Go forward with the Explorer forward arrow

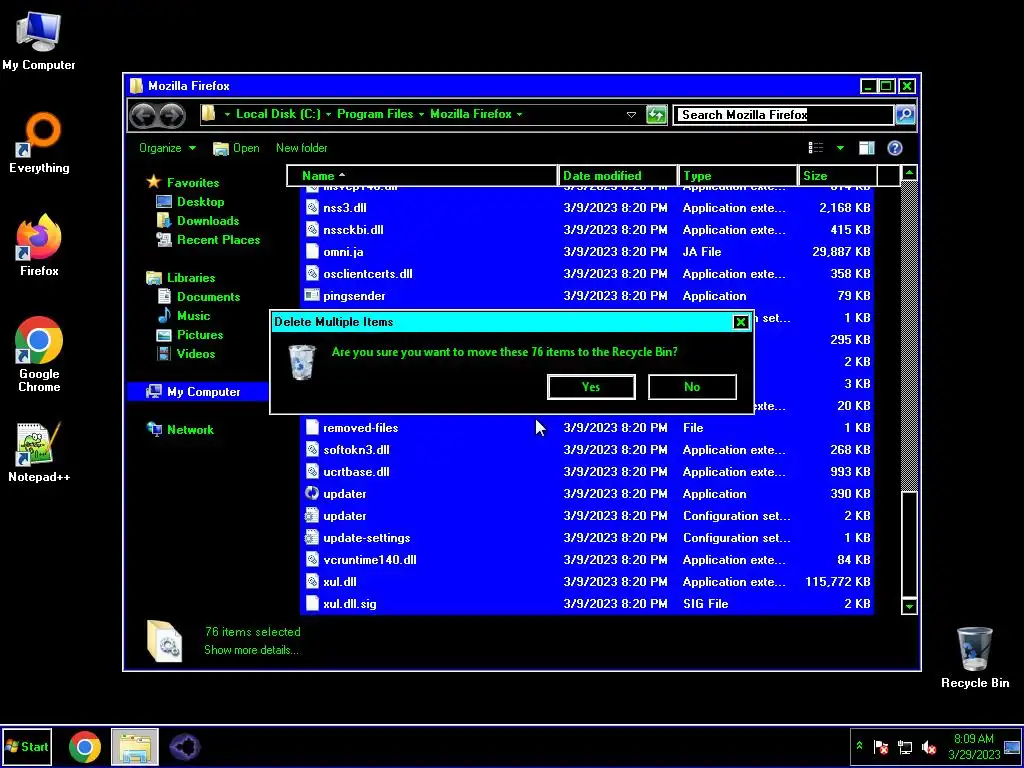coord(172,116)
